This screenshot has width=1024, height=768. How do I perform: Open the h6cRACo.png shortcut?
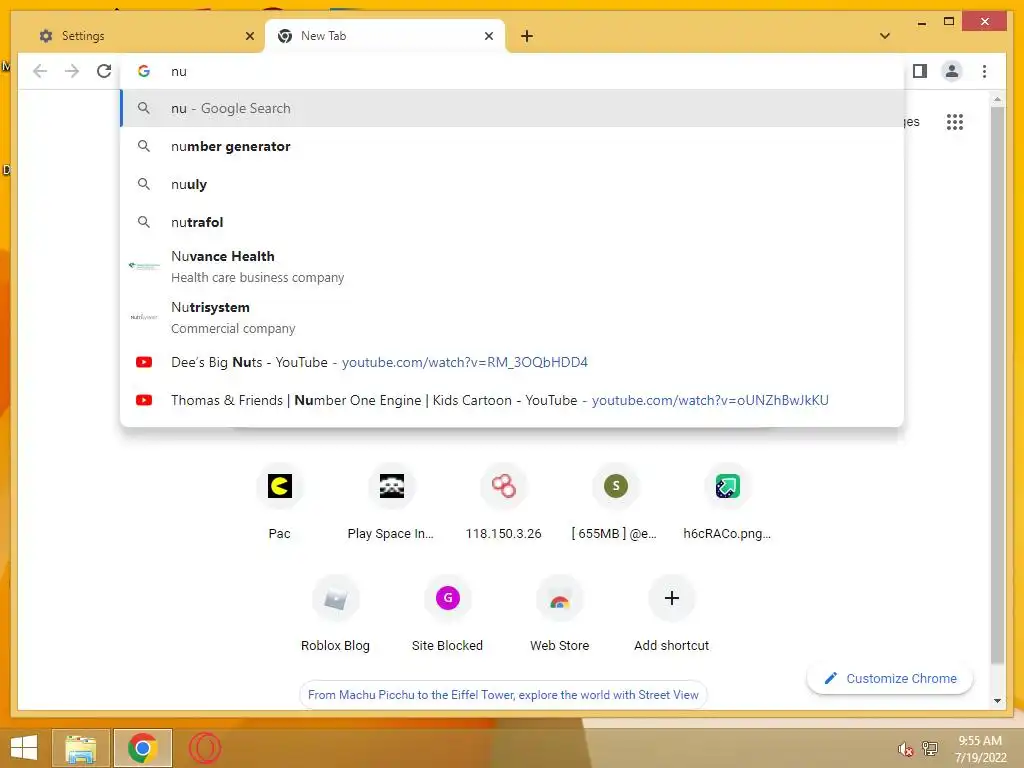(727, 487)
